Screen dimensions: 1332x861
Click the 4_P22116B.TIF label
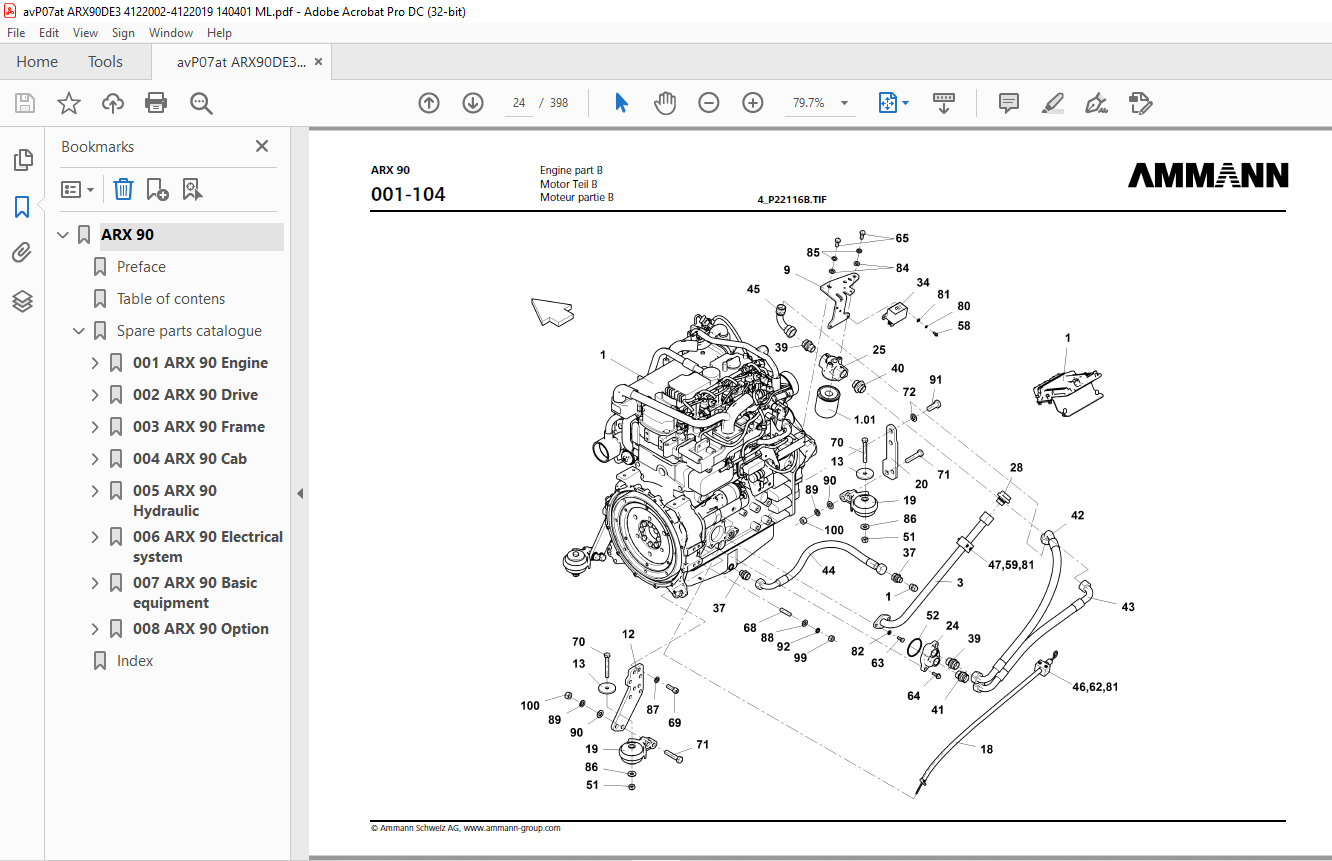(x=792, y=200)
